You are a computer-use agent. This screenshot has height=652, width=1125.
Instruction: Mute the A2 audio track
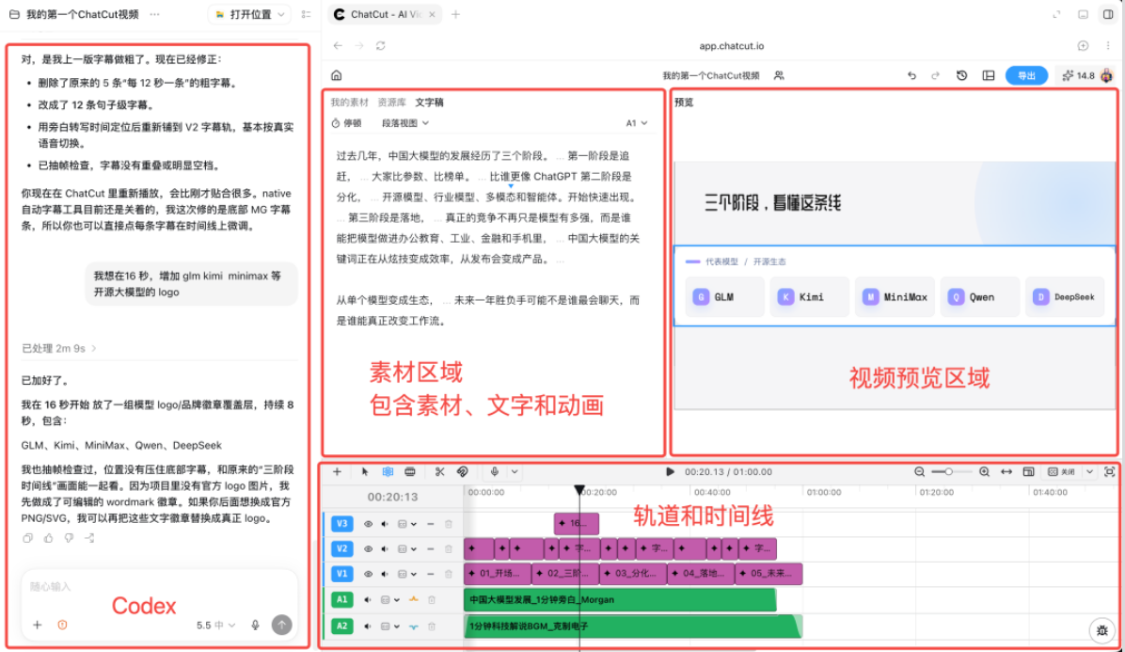[x=368, y=626]
